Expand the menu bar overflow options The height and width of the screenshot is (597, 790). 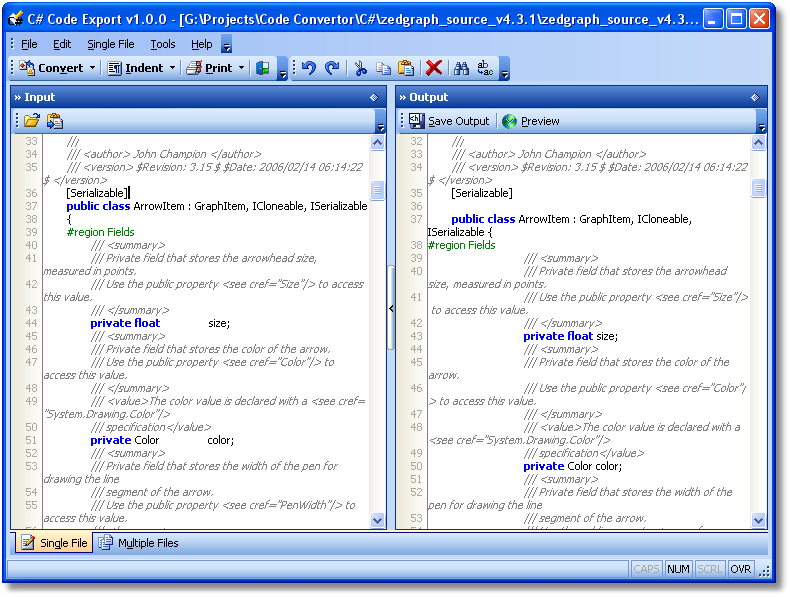tap(227, 45)
